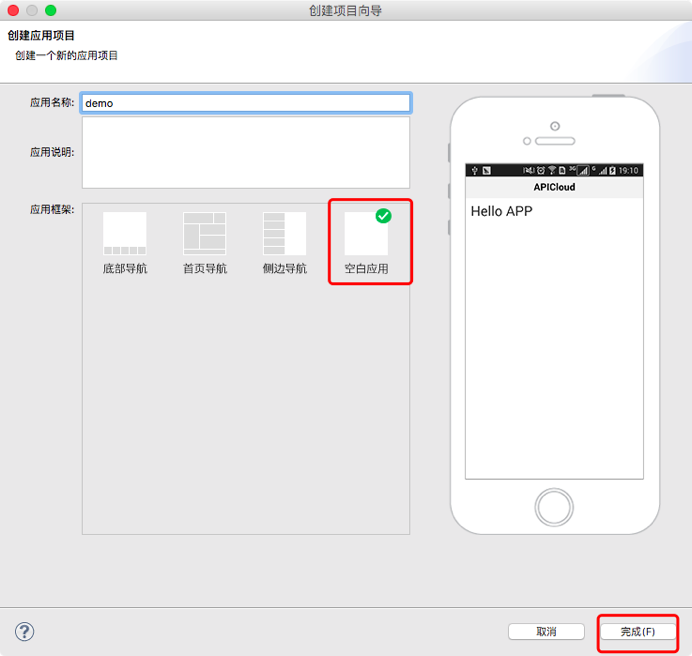Open help via the question mark icon
This screenshot has height=656, width=692.
point(25,631)
